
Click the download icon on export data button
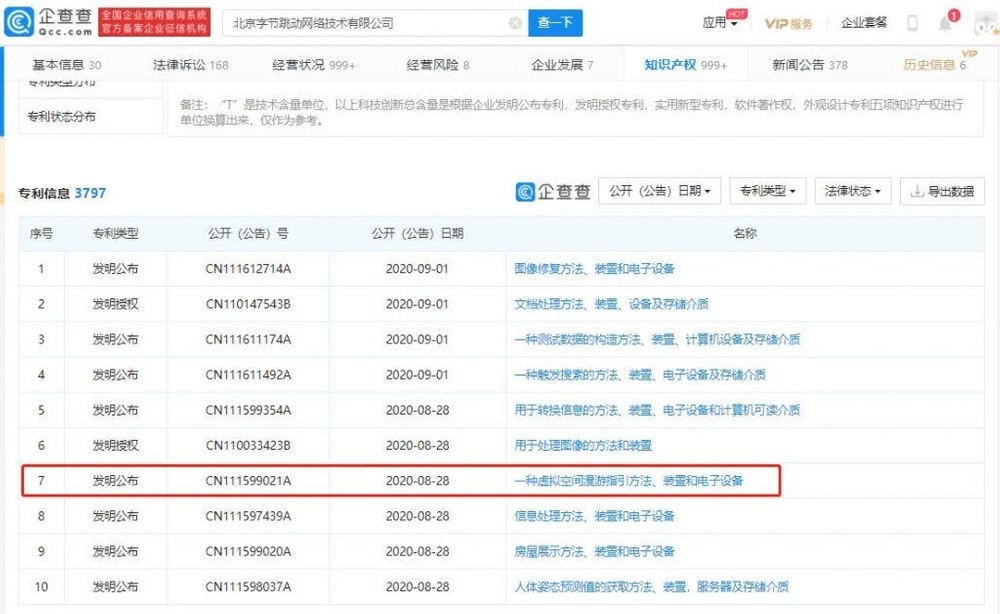(x=916, y=191)
